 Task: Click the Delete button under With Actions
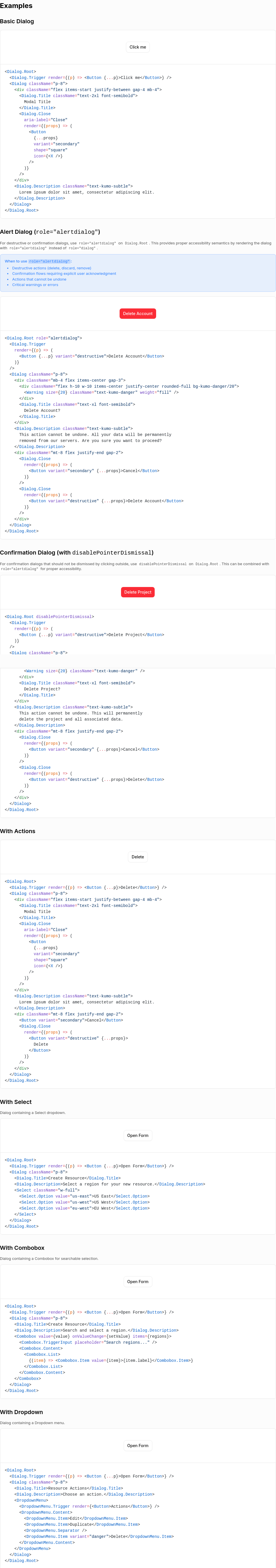tap(138, 857)
